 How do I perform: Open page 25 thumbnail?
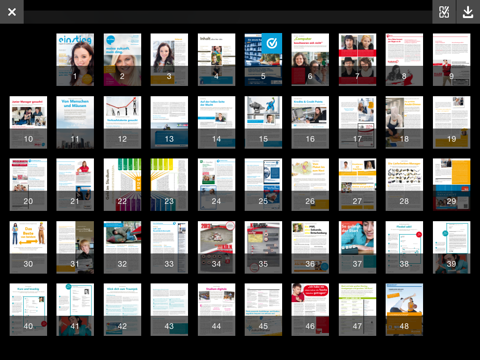pyautogui.click(x=263, y=185)
